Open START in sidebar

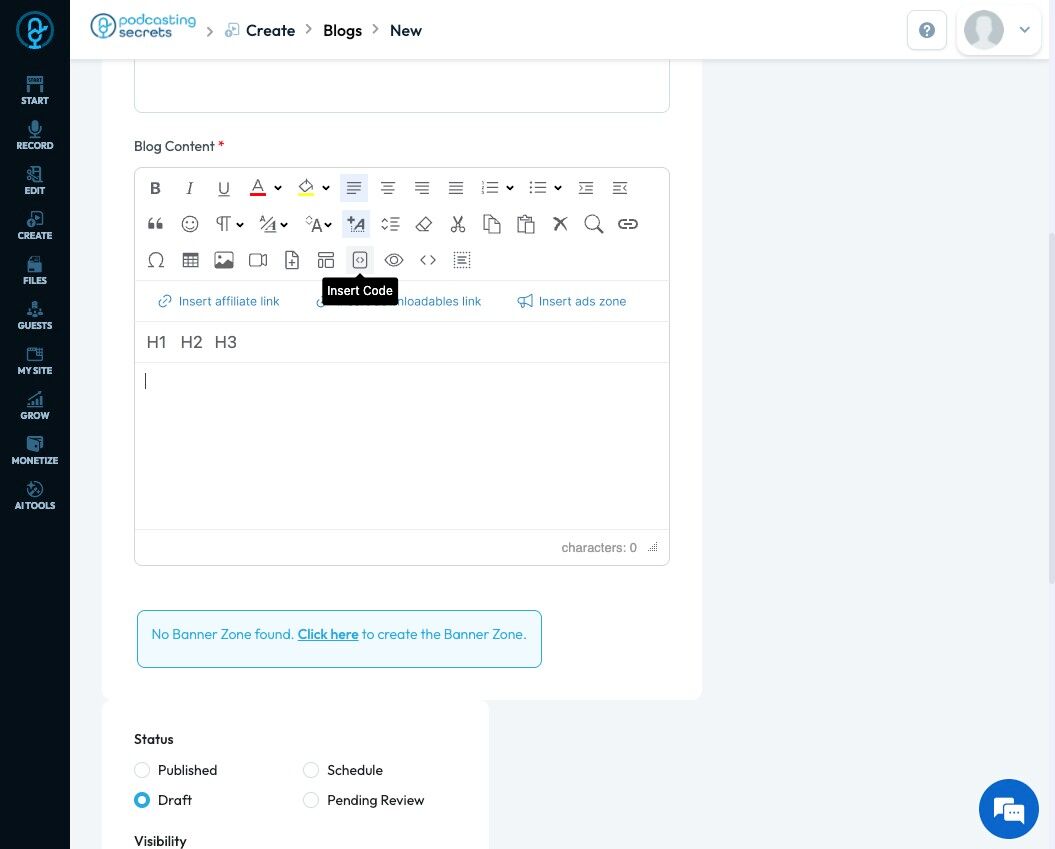(34, 90)
